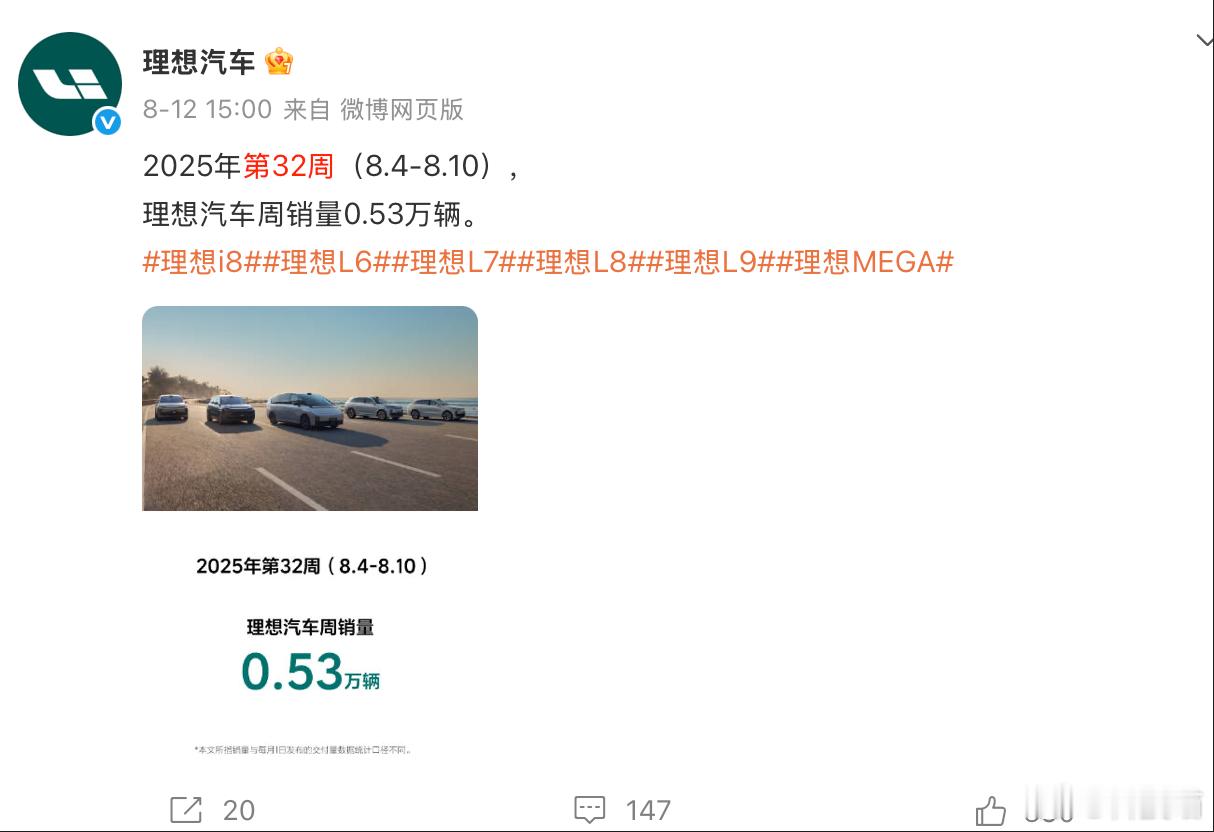Enlarge the car lineup road photo
Viewport: 1214px width, 832px height.
(310, 408)
